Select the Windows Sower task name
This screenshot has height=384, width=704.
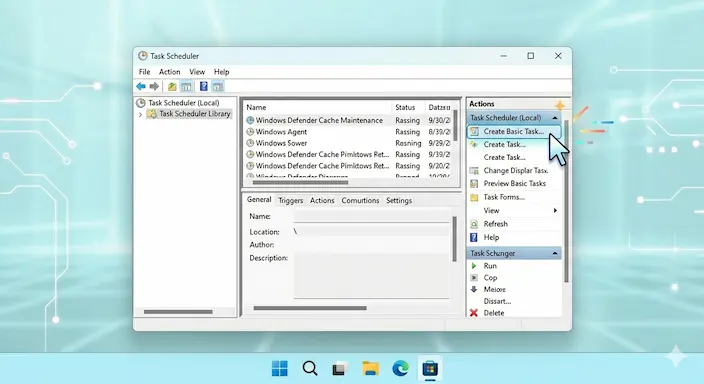(281, 143)
